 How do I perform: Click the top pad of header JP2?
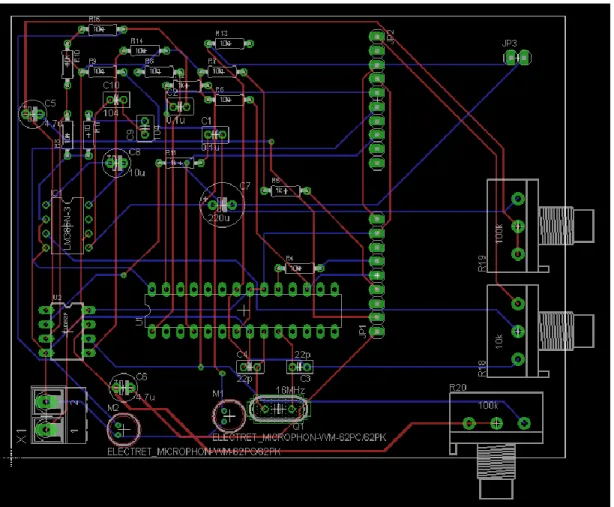tap(376, 36)
